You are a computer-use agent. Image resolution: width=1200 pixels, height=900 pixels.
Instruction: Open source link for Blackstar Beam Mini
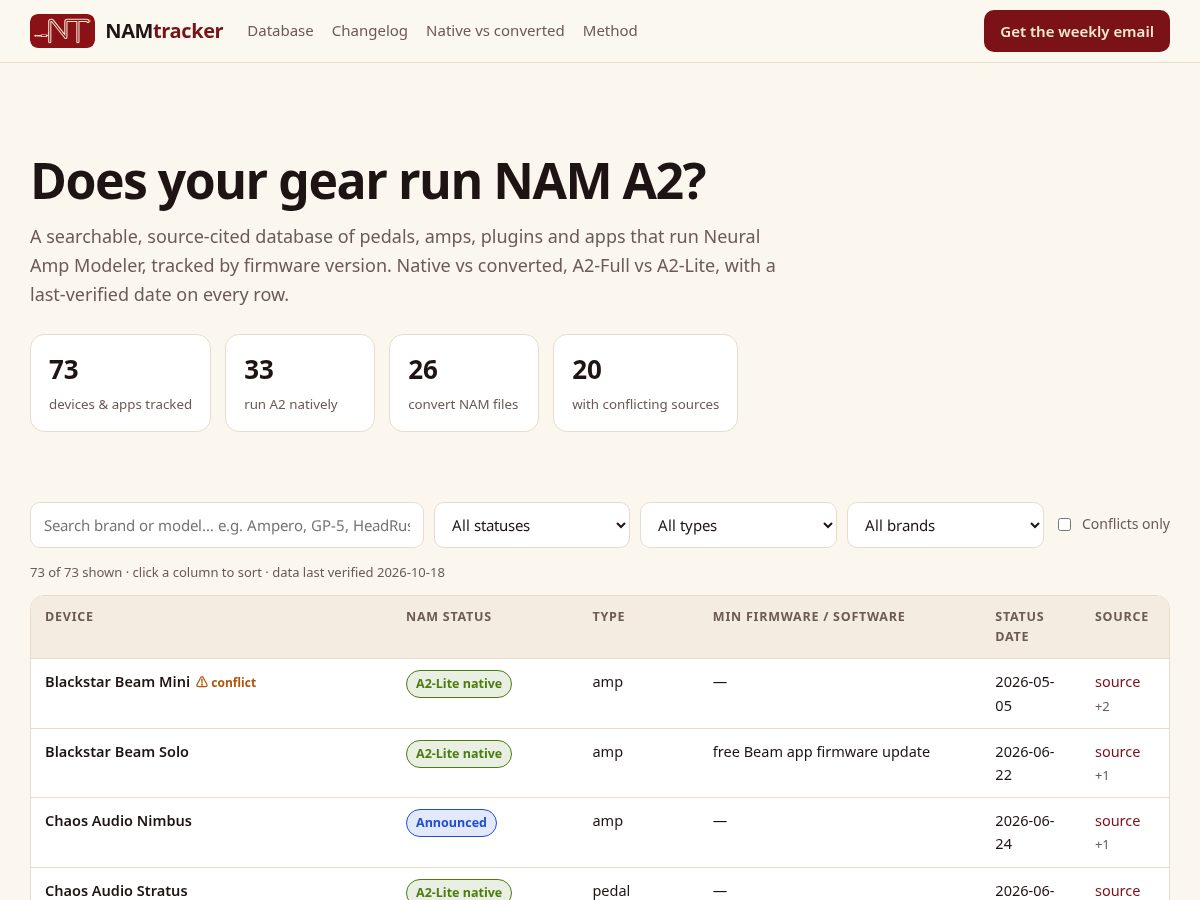pyautogui.click(x=1117, y=682)
